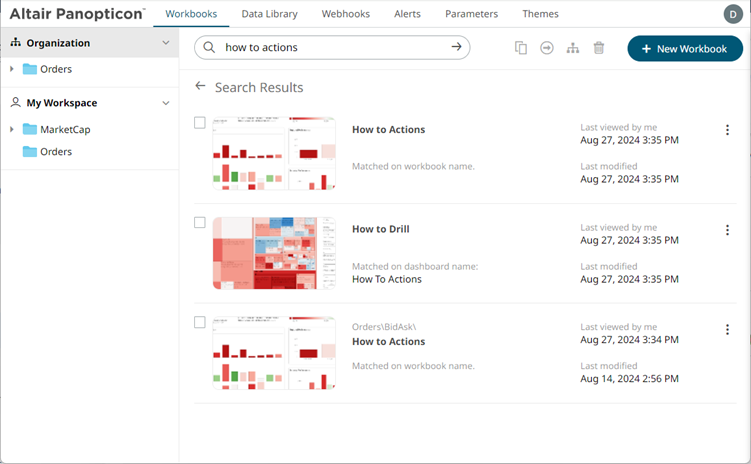This screenshot has height=464, width=751.
Task: Open the How to Drill workbook title
Action: point(380,229)
